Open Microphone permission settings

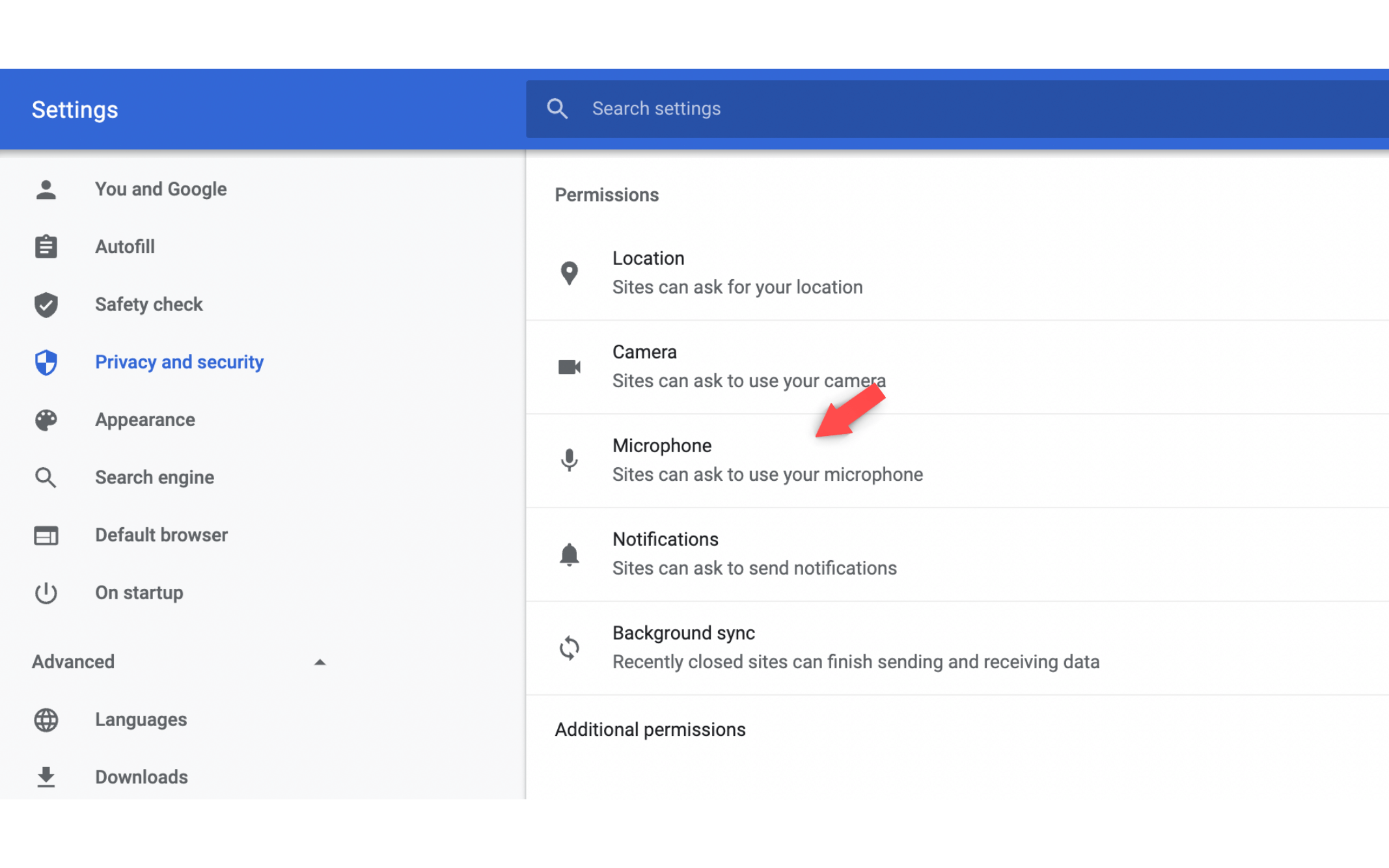coord(767,460)
